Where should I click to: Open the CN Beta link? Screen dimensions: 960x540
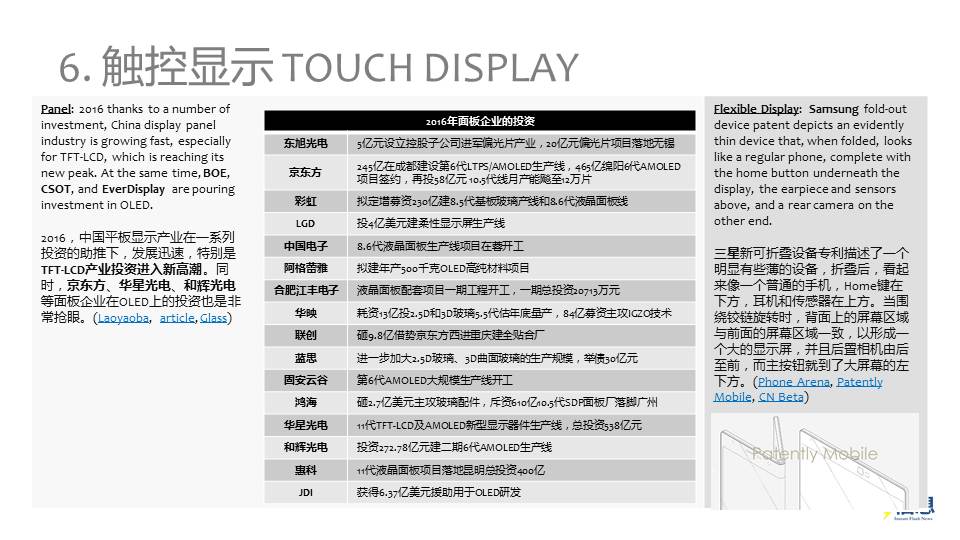781,397
